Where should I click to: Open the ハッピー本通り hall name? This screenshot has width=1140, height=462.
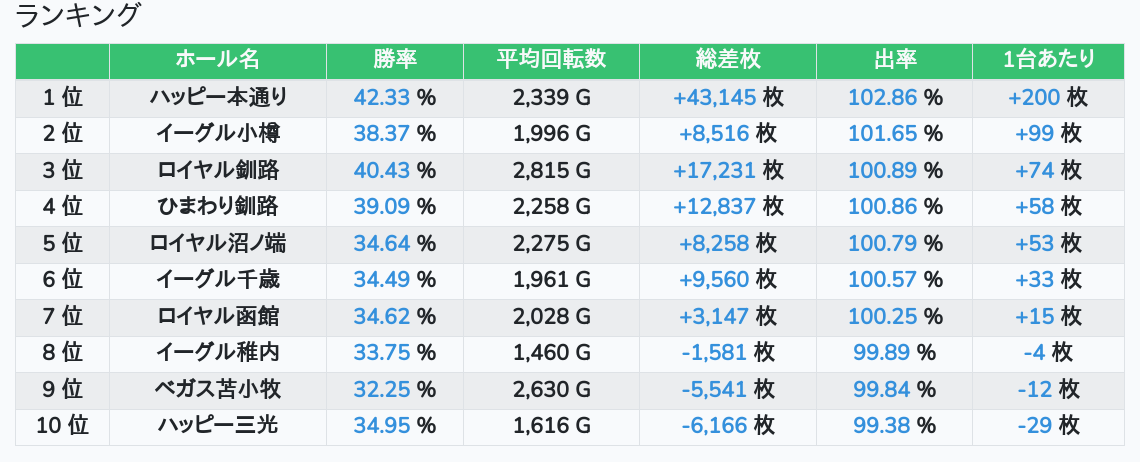218,98
